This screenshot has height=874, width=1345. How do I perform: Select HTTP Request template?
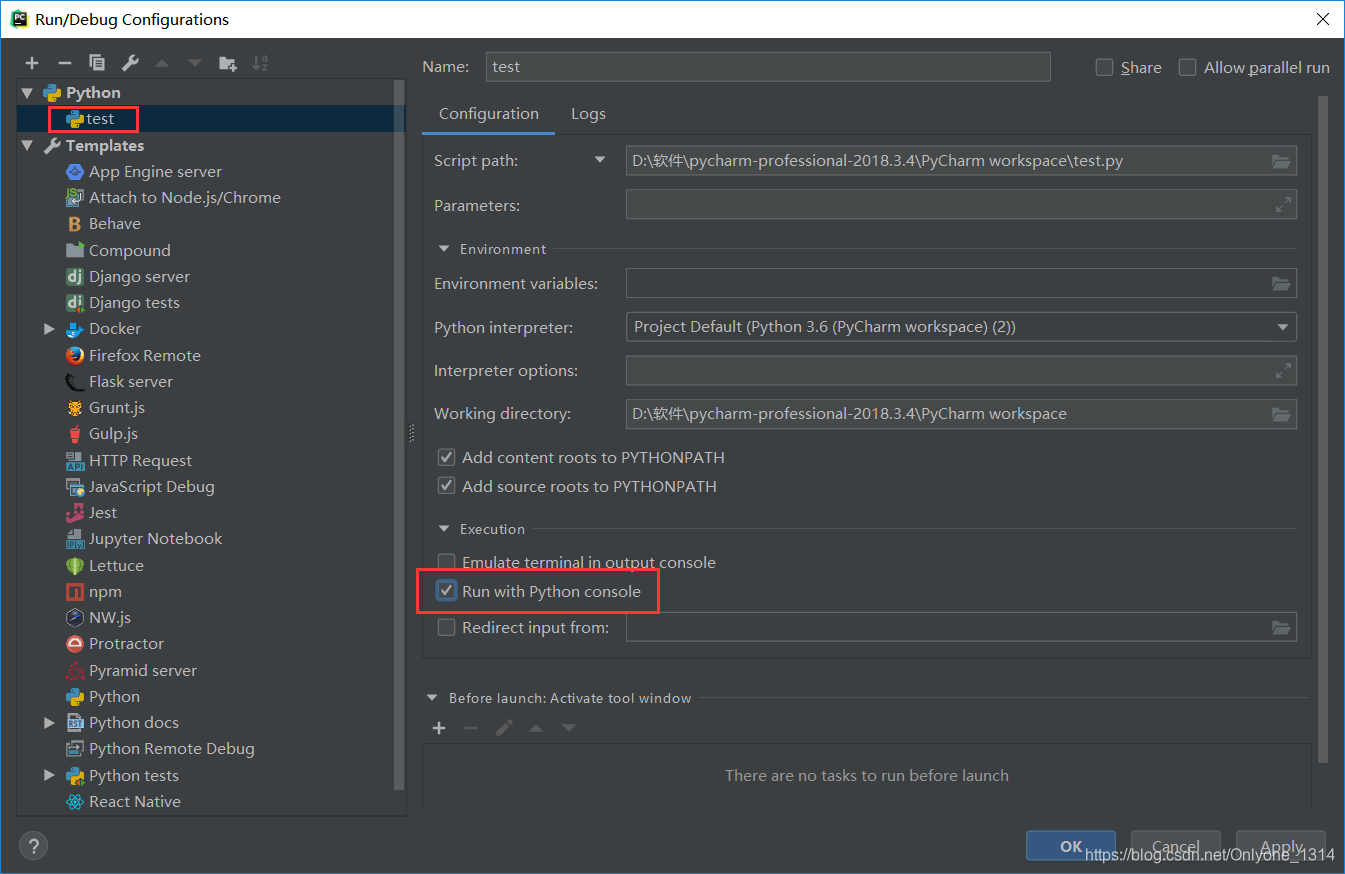point(129,461)
